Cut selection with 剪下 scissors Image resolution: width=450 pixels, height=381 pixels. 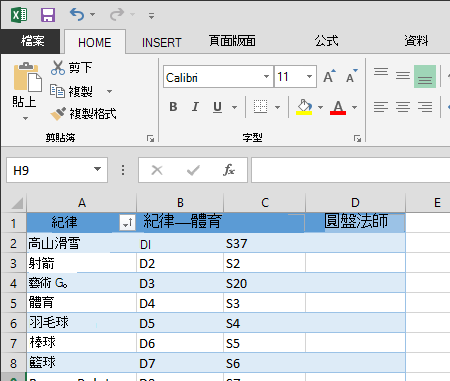pyautogui.click(x=71, y=68)
